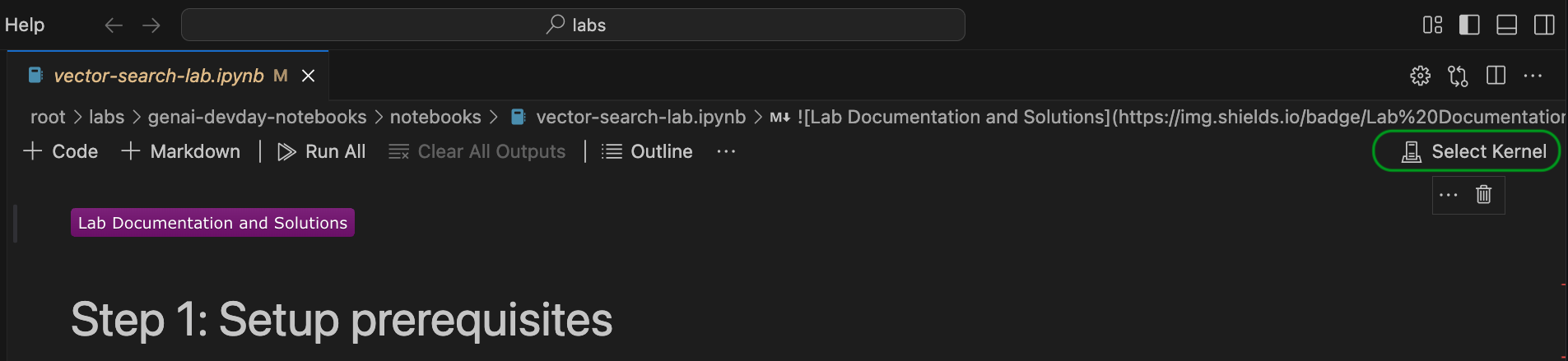Open editor More Actions ellipsis menu
The height and width of the screenshot is (361, 1568).
(x=1533, y=76)
